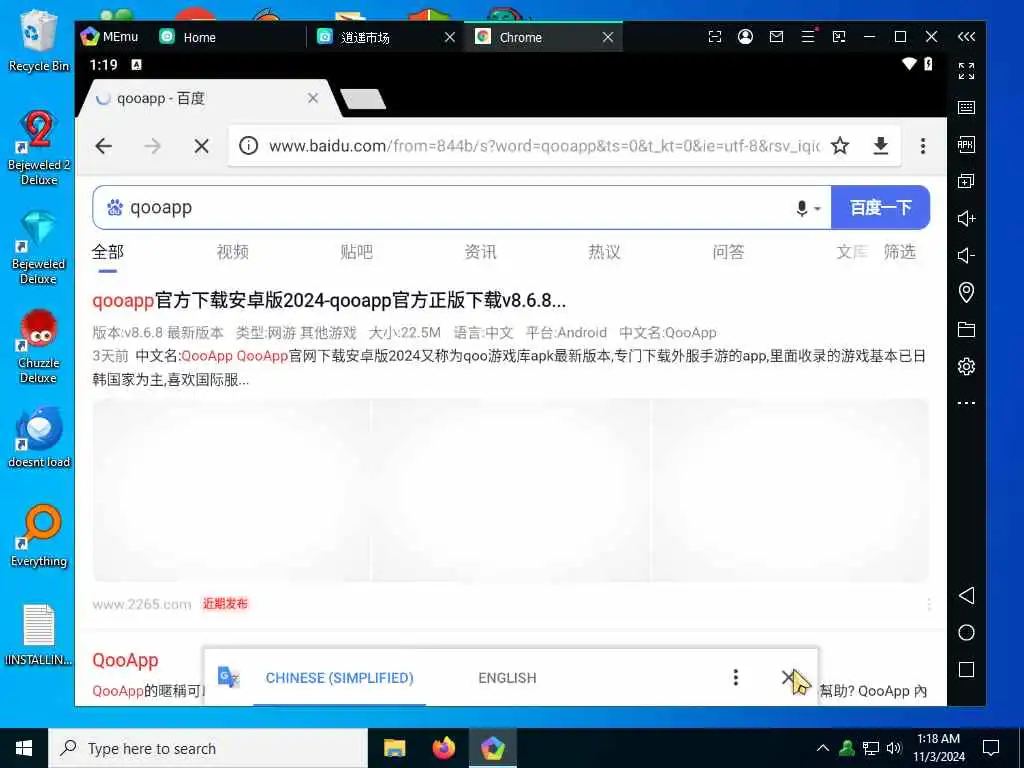The height and width of the screenshot is (768, 1024).
Task: Select the 视频 results filter
Action: pos(232,252)
